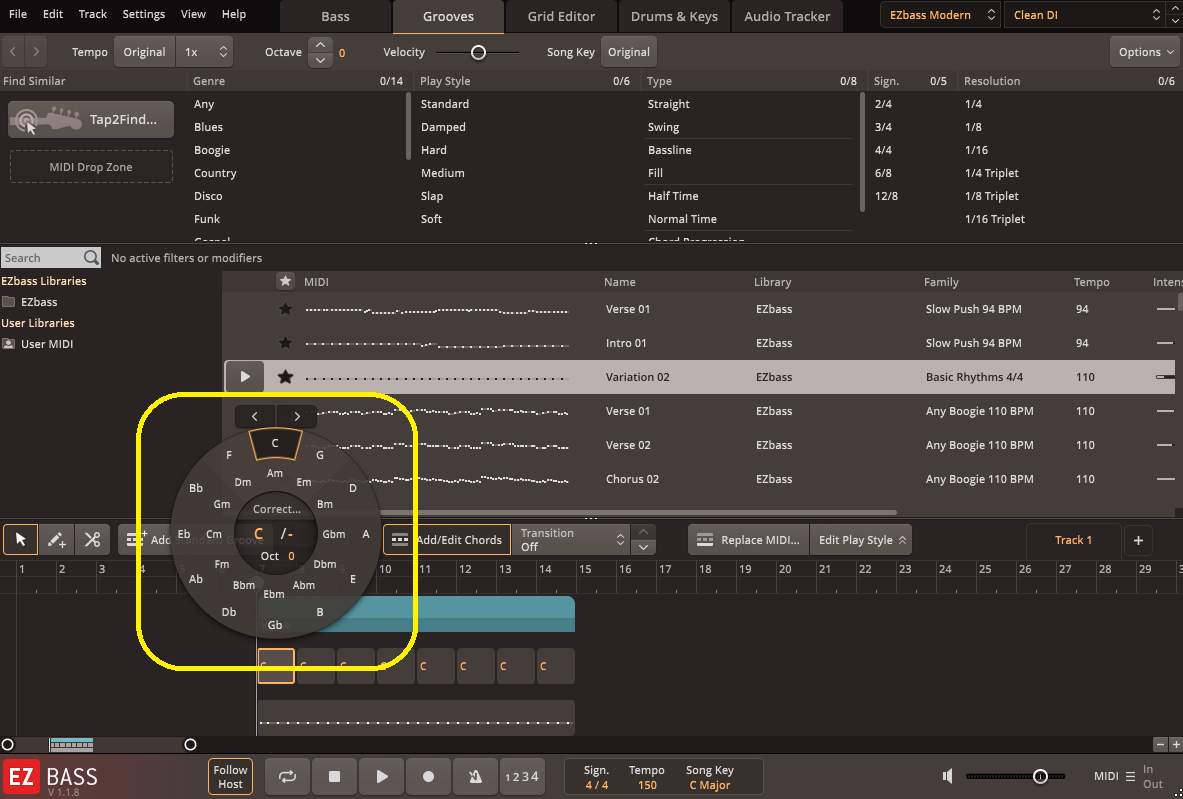Toggle Original tempo button
The height and width of the screenshot is (799, 1183).
tap(144, 52)
